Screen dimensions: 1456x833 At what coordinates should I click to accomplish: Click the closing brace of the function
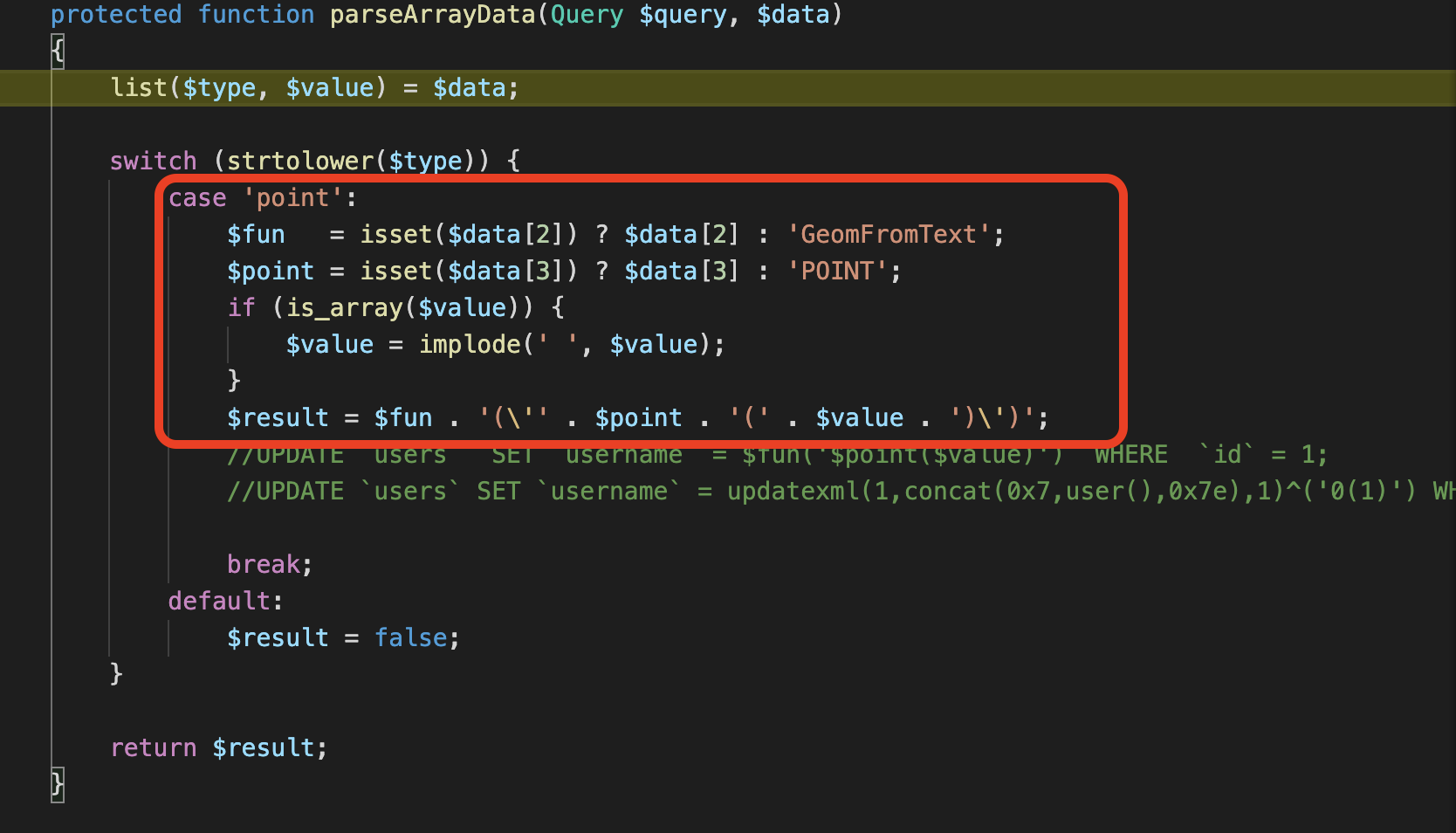pyautogui.click(x=58, y=784)
